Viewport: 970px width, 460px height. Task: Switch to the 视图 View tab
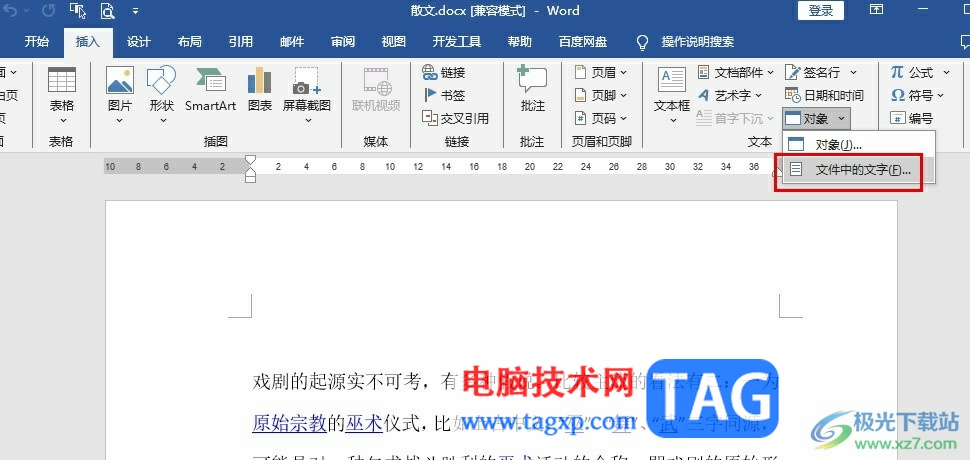[x=393, y=42]
